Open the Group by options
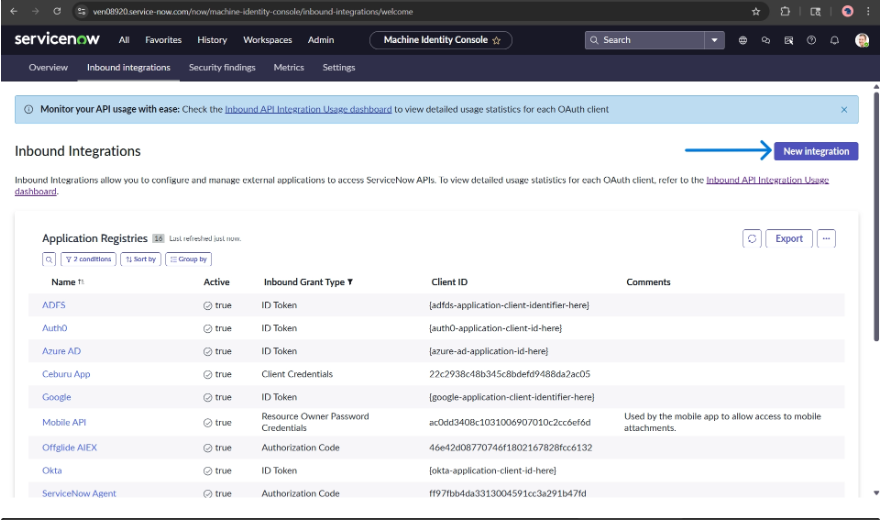881x520 pixels. coord(188,259)
